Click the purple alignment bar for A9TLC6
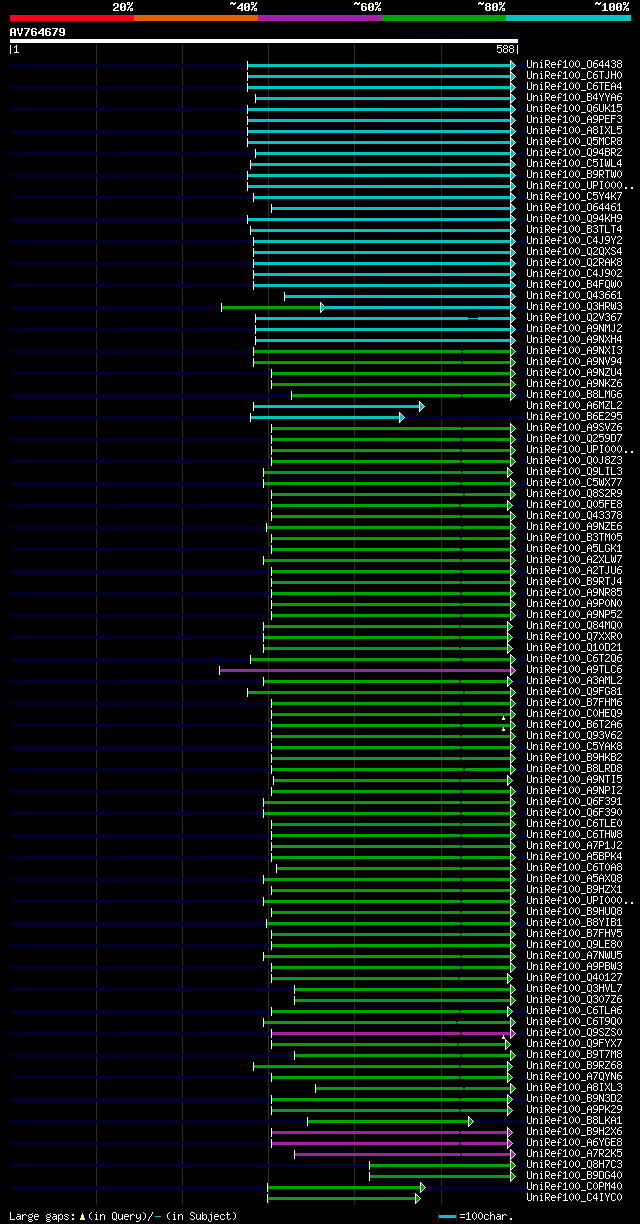640x1224 pixels. (367, 670)
